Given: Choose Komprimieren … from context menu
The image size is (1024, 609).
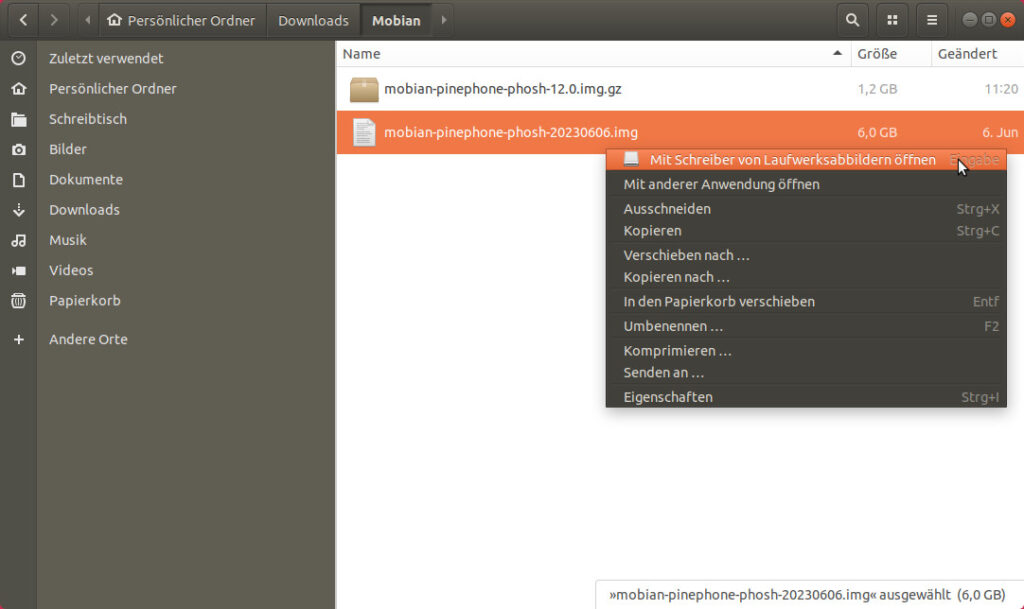Looking at the screenshot, I should (x=806, y=351).
